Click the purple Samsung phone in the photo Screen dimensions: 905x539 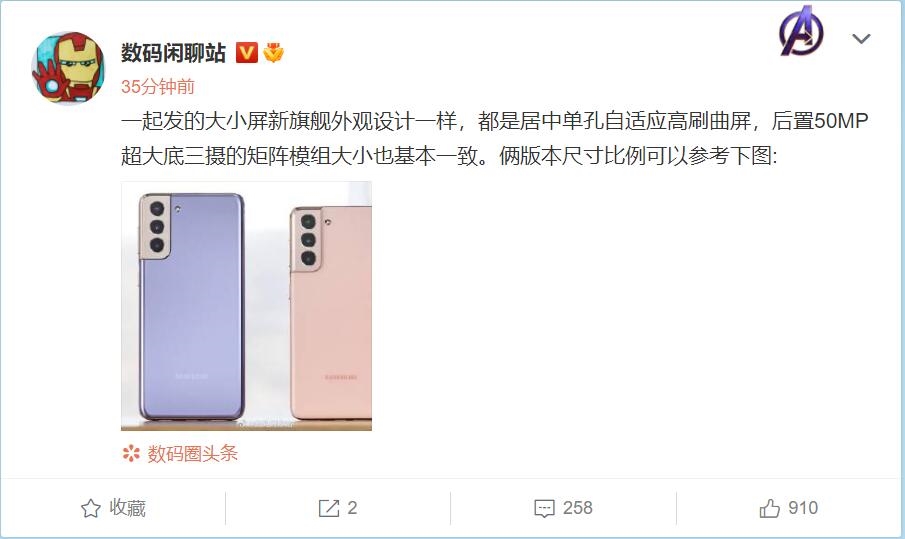pos(191,306)
